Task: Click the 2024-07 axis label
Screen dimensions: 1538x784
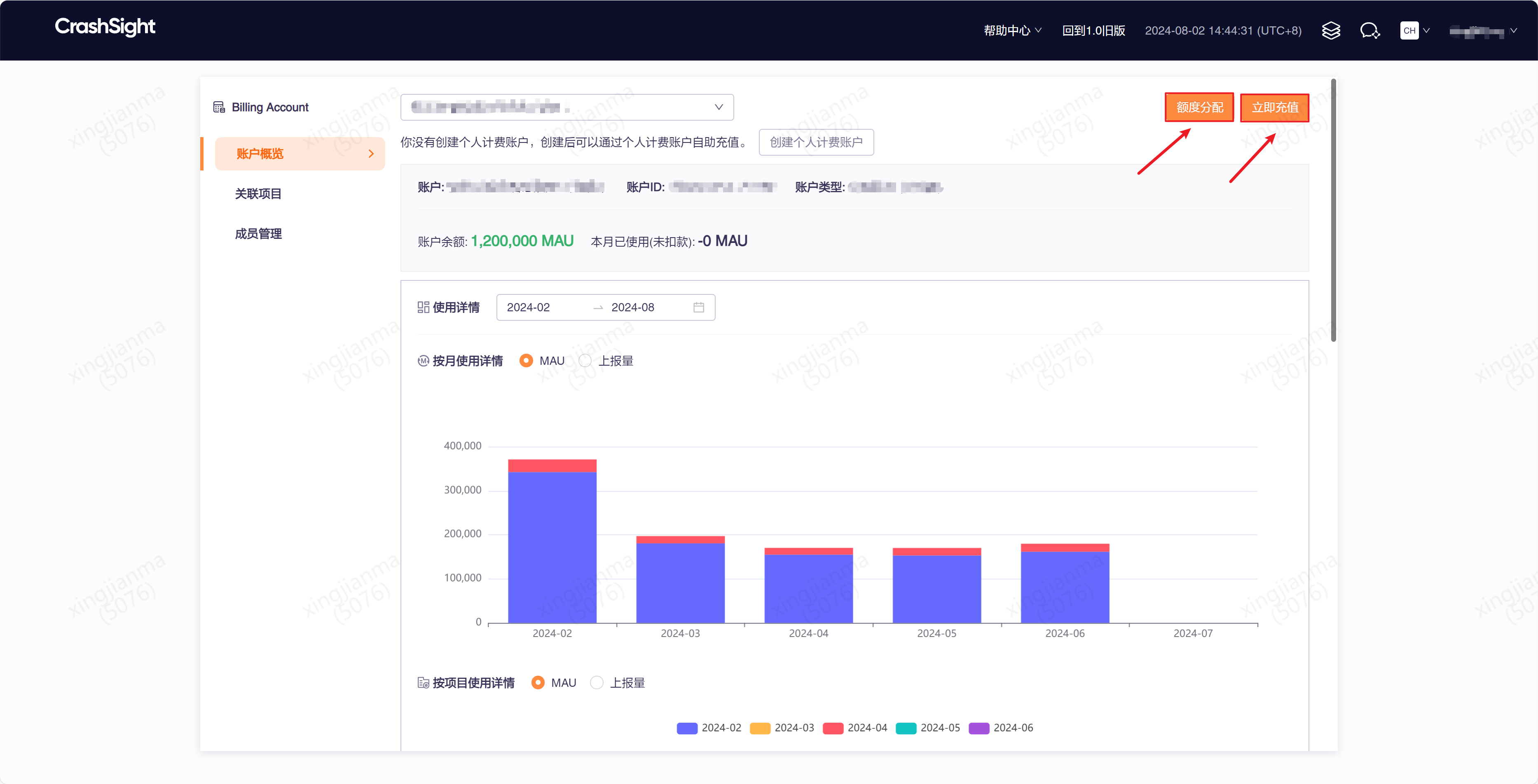Action: (x=1193, y=634)
